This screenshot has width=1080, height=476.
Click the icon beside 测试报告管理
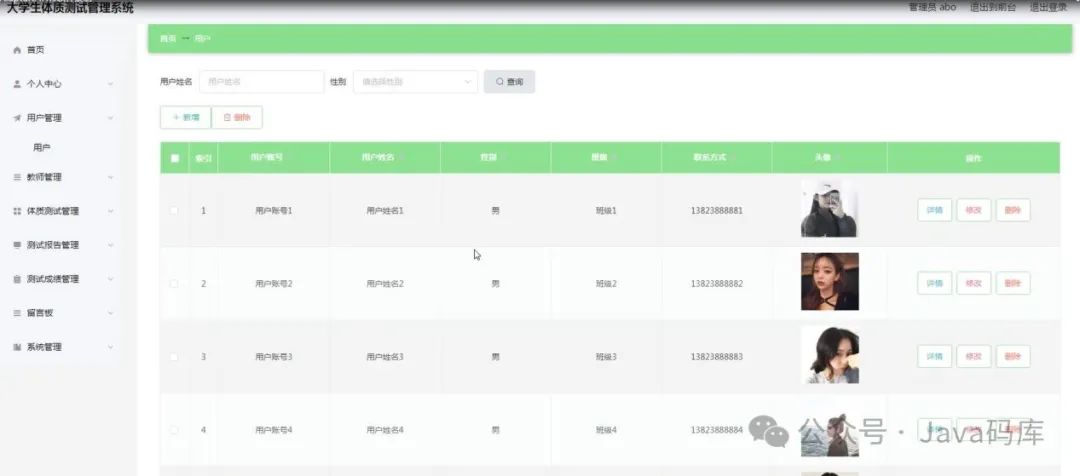(x=17, y=245)
